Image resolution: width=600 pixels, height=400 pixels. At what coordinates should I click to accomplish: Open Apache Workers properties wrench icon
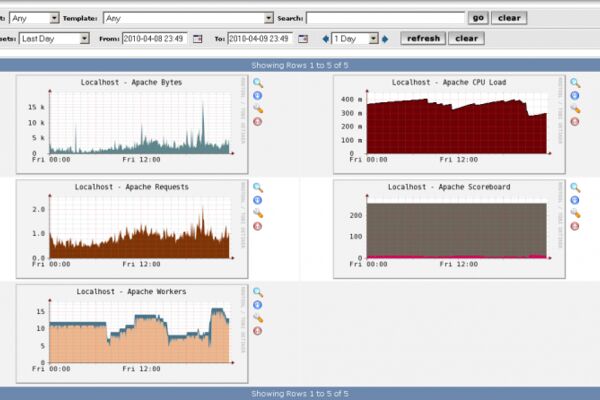point(258,318)
